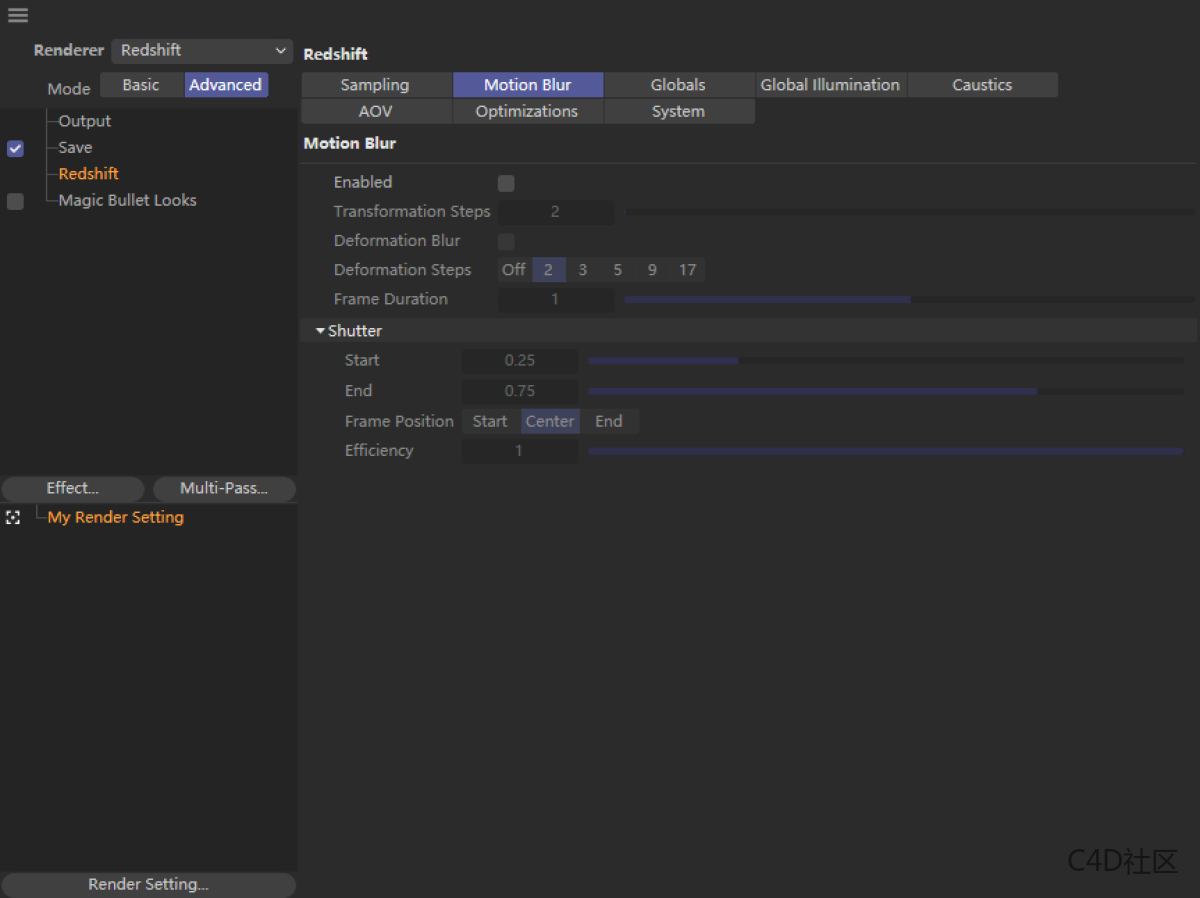
Task: Set Frame Position to End
Action: (609, 421)
